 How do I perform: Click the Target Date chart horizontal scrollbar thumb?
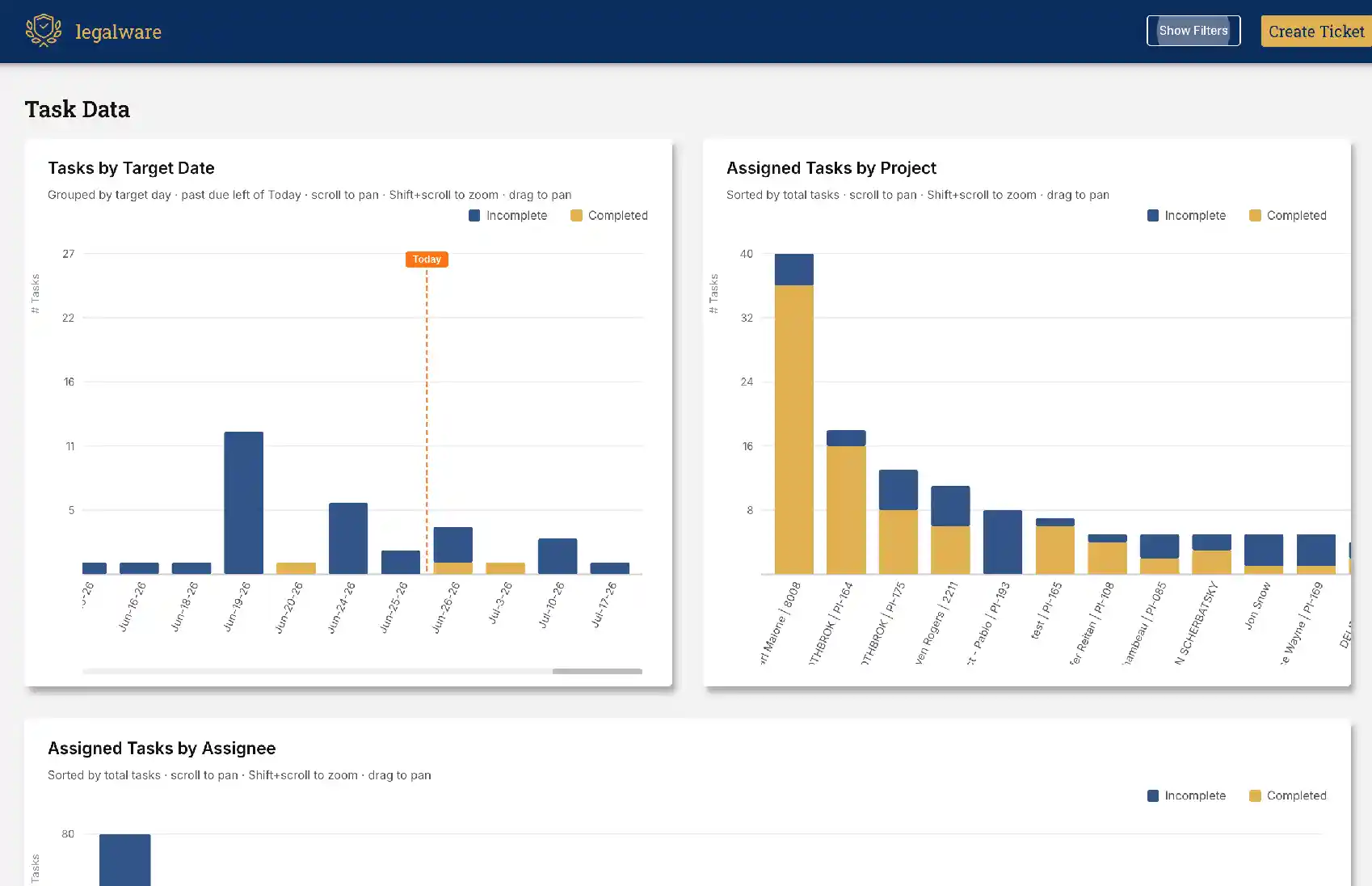597,671
